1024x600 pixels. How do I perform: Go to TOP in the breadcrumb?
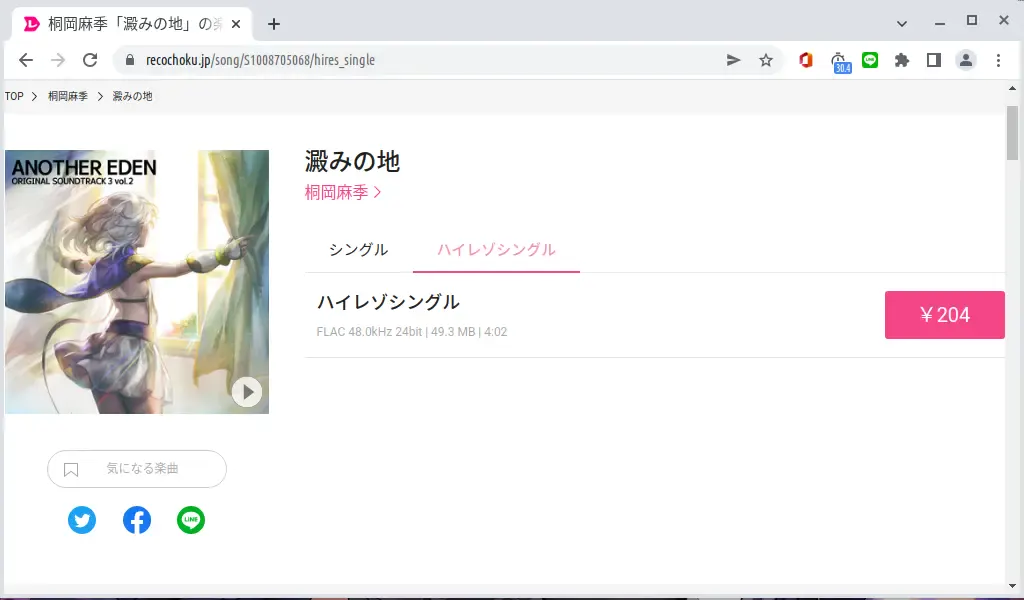pyautogui.click(x=14, y=96)
